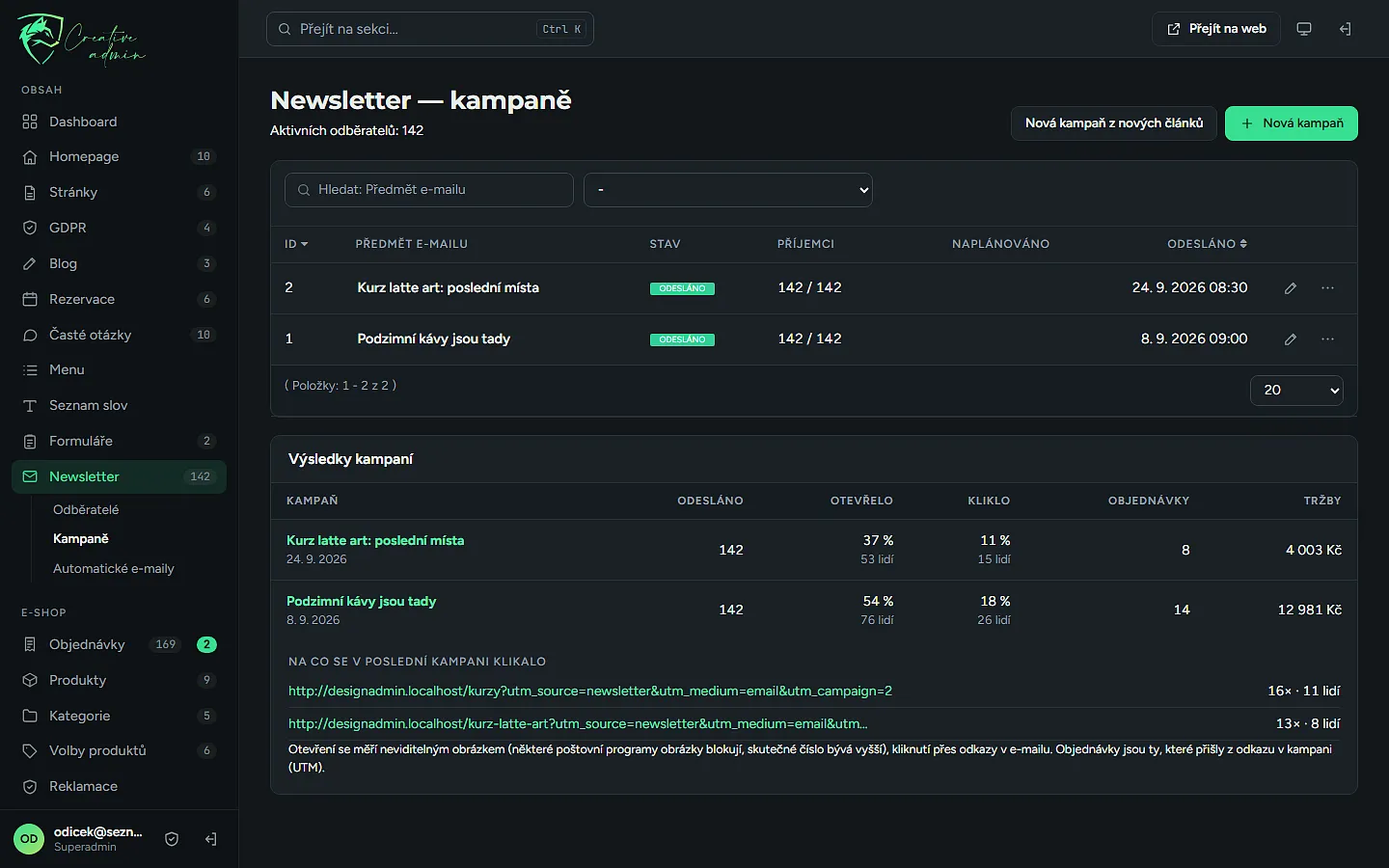Open Automatické e-maily submenu item
Viewport: 1389px width, 868px height.
point(114,569)
